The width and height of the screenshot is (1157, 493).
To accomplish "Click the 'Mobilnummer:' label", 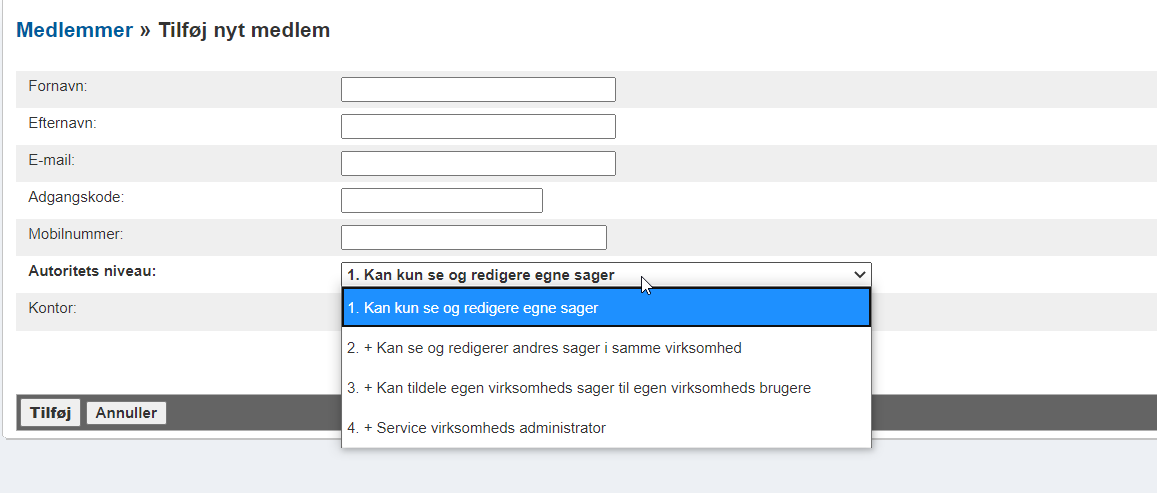I will click(75, 234).
